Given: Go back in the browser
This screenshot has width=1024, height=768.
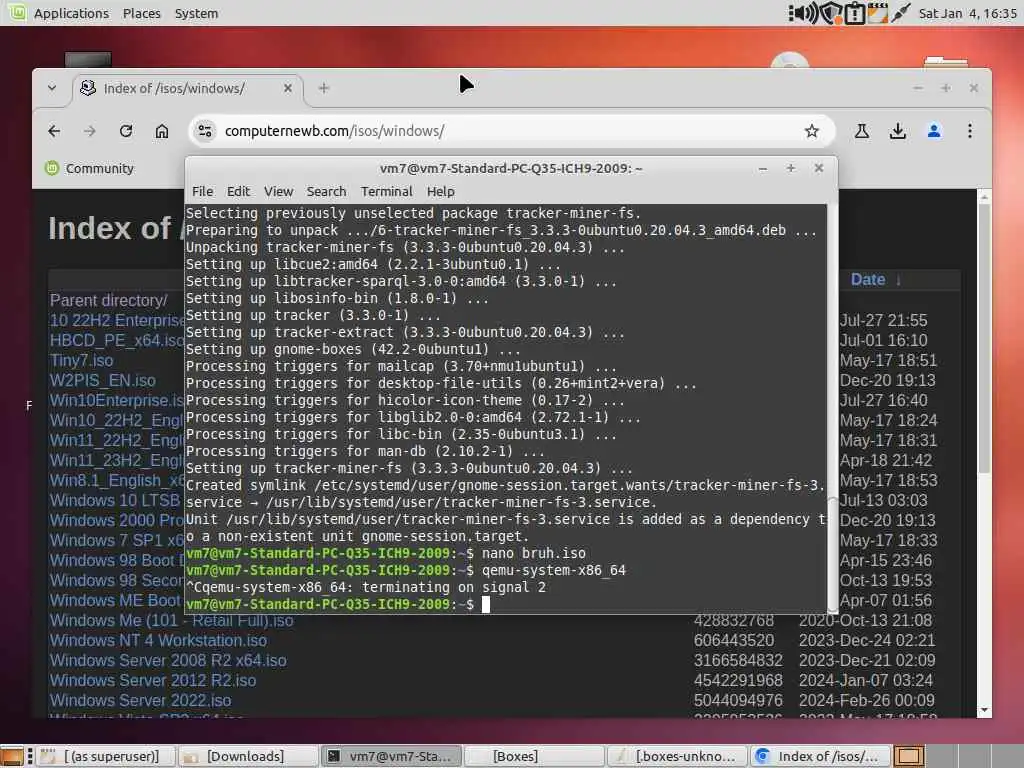Looking at the screenshot, I should click(x=54, y=131).
